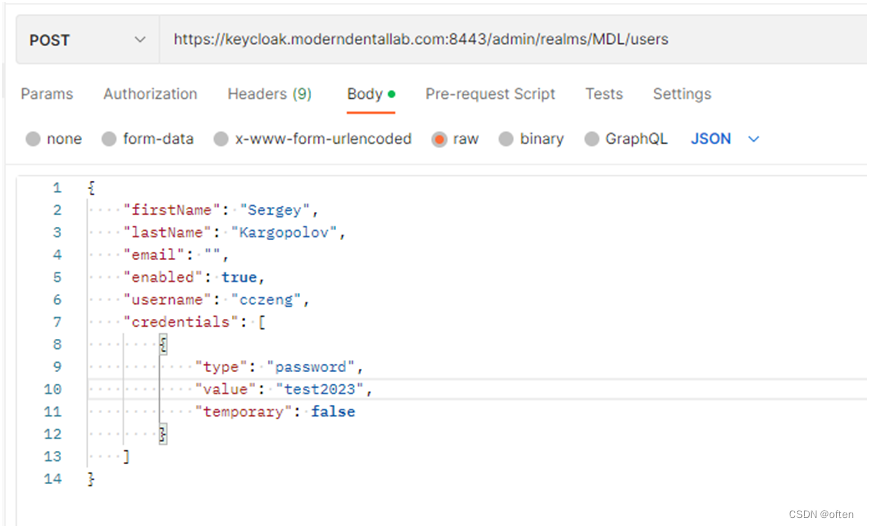Viewport: 869px width, 528px height.
Task: Click the "test2023" value text
Action: pyautogui.click(x=319, y=389)
